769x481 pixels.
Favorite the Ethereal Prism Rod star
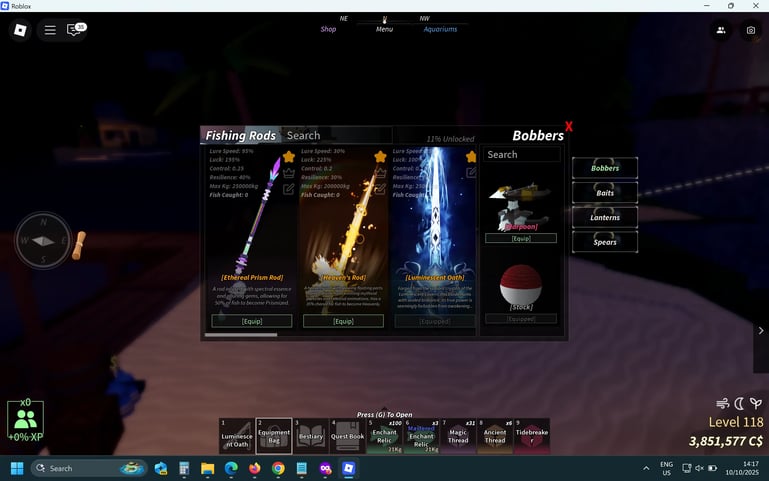click(289, 157)
